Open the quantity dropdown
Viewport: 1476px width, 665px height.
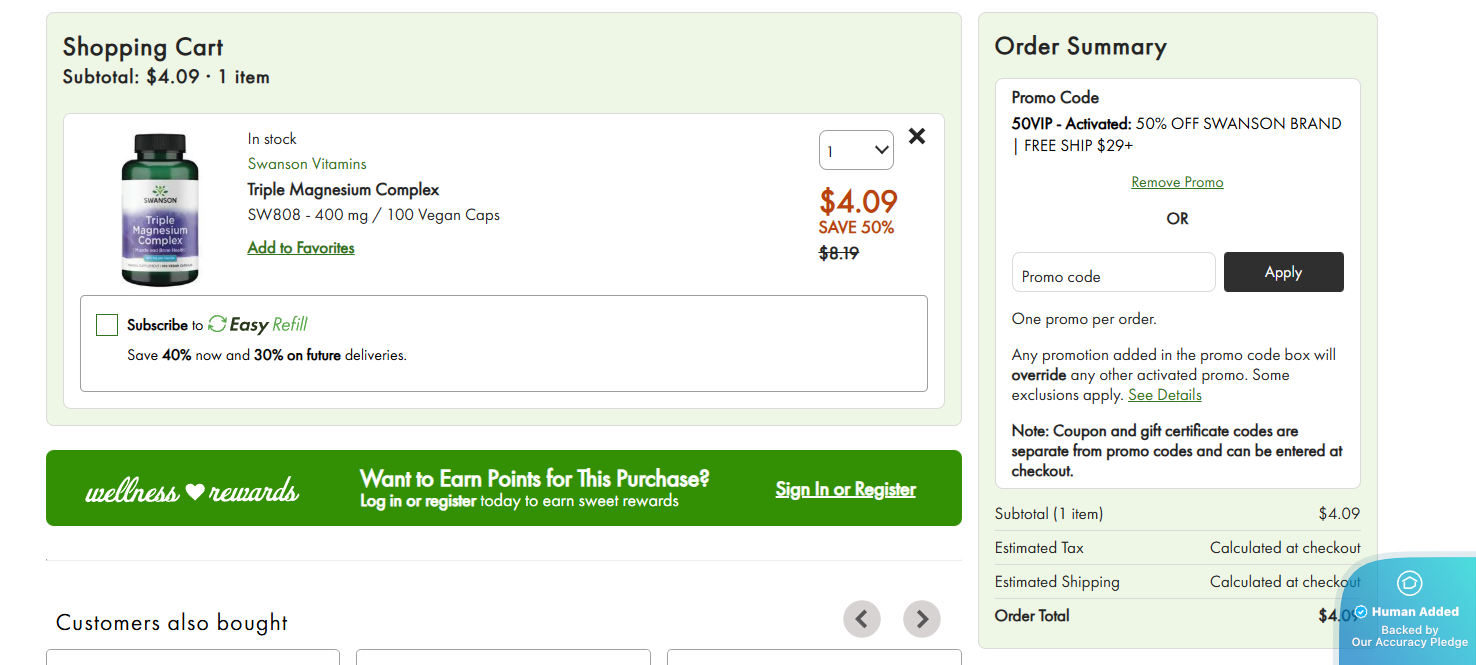pyautogui.click(x=856, y=151)
